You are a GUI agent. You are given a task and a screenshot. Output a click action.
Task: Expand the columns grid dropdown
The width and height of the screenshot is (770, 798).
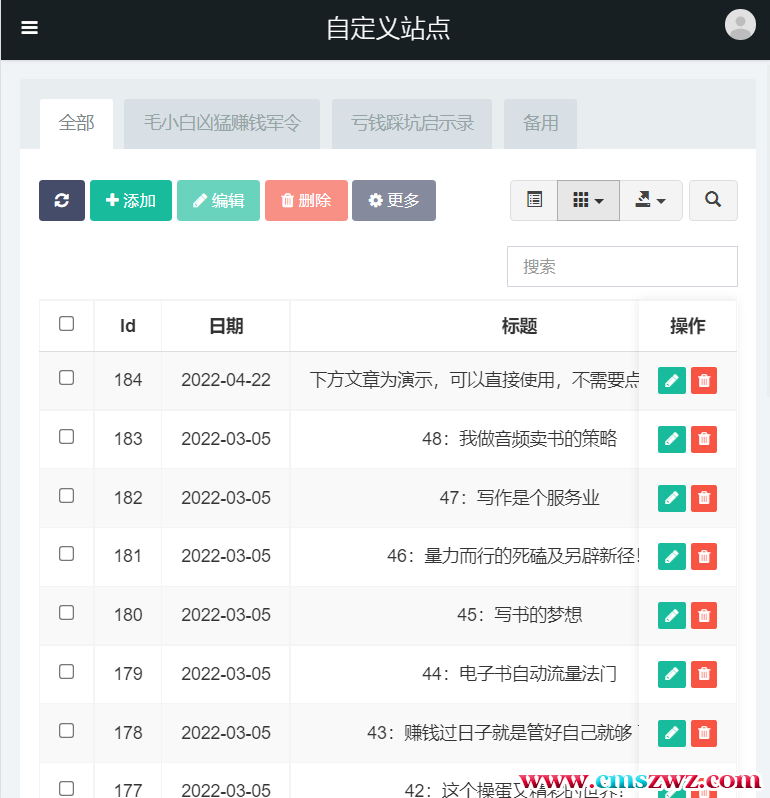tap(588, 200)
